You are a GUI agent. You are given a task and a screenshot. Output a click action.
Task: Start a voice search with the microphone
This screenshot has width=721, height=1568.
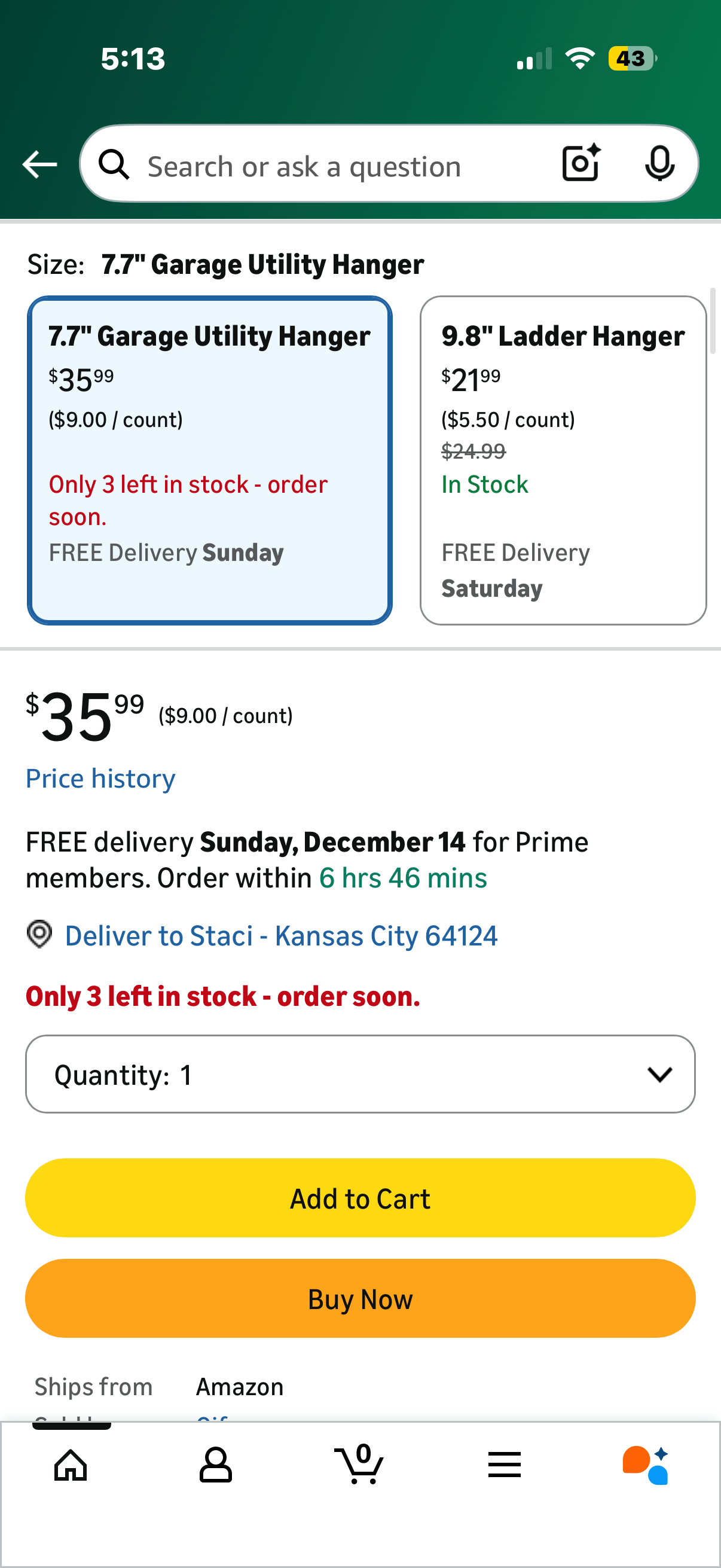click(x=660, y=163)
